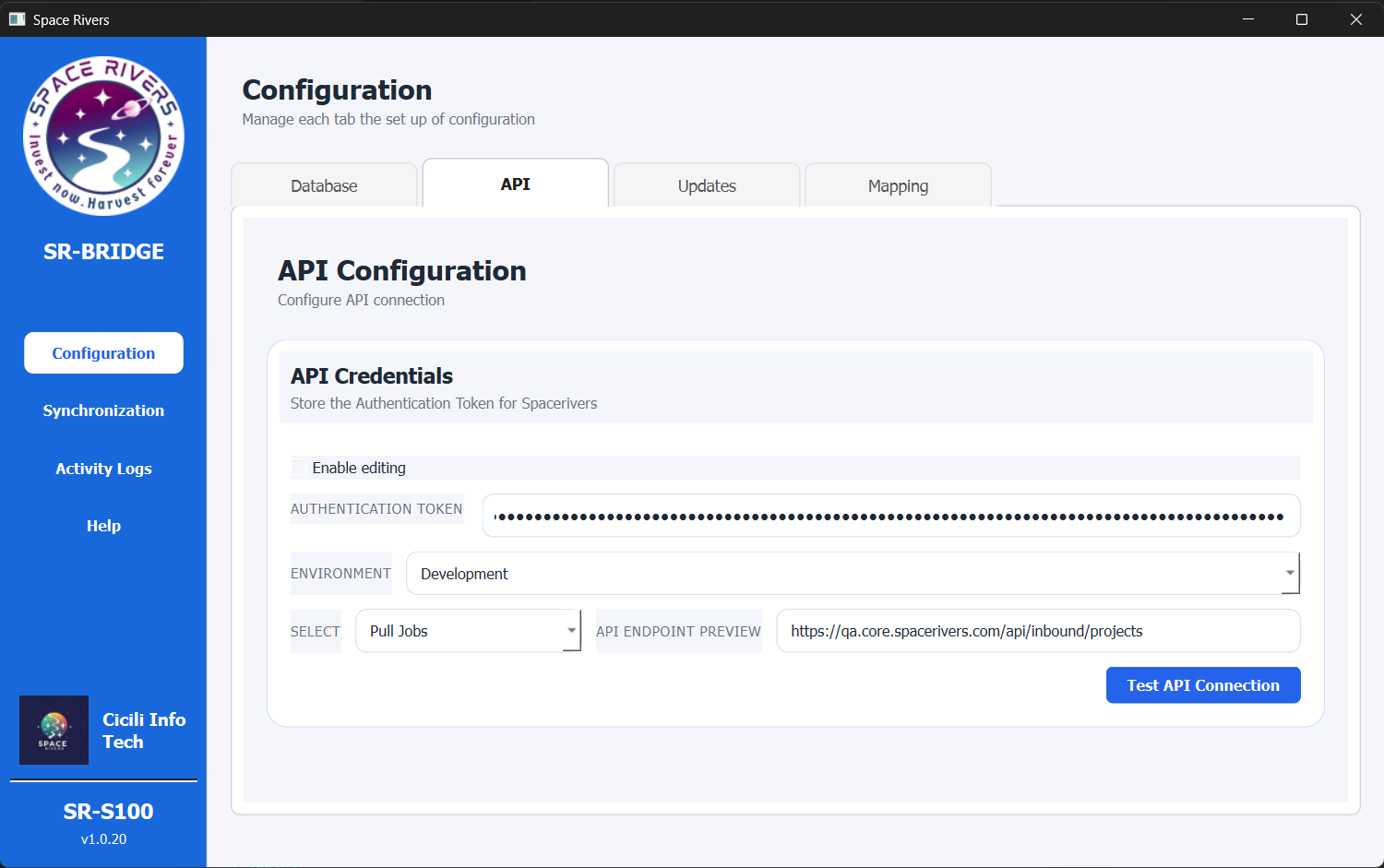
Task: Click the AUTHENTICATION TOKEN label
Action: tap(376, 509)
